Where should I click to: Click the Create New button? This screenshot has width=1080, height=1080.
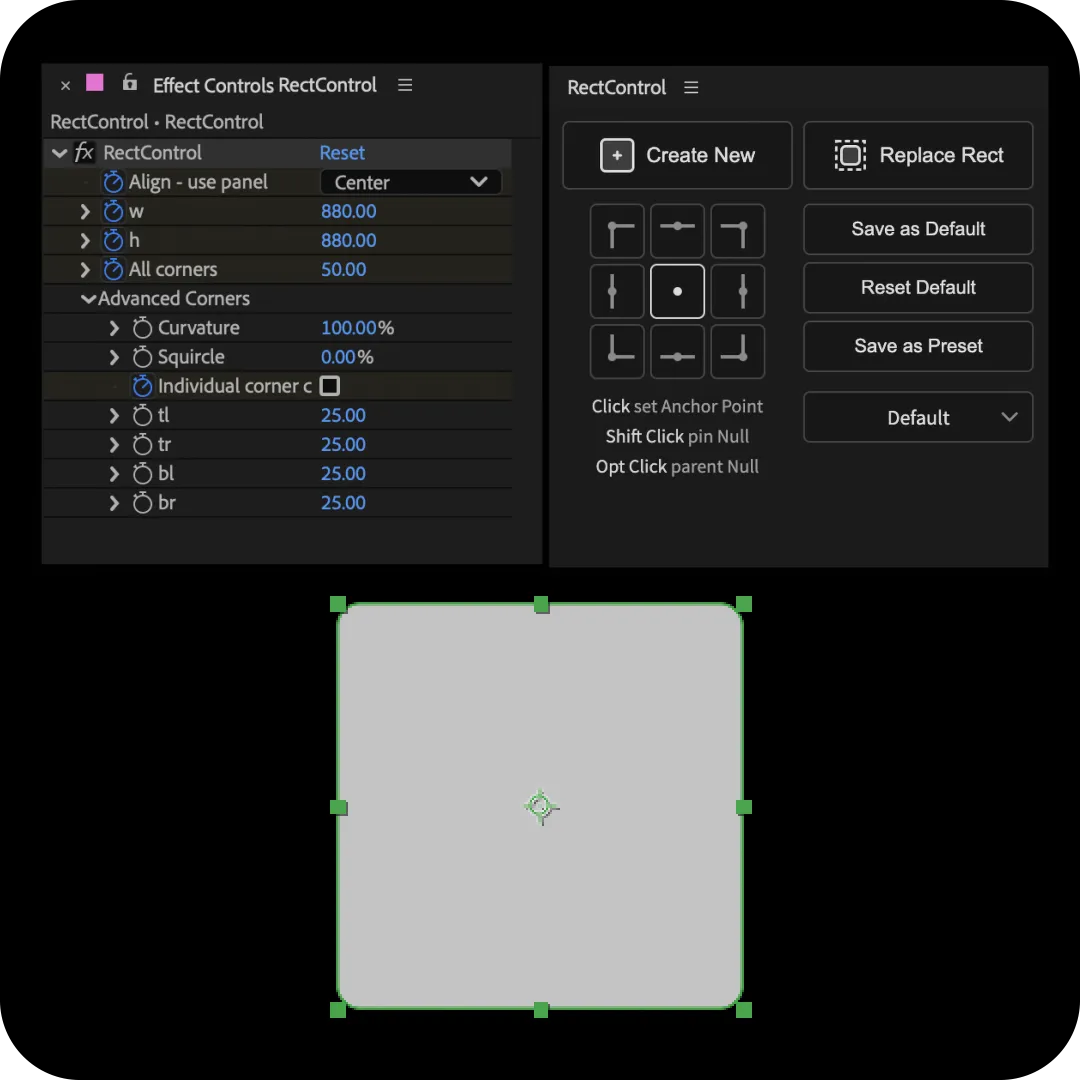tap(677, 156)
